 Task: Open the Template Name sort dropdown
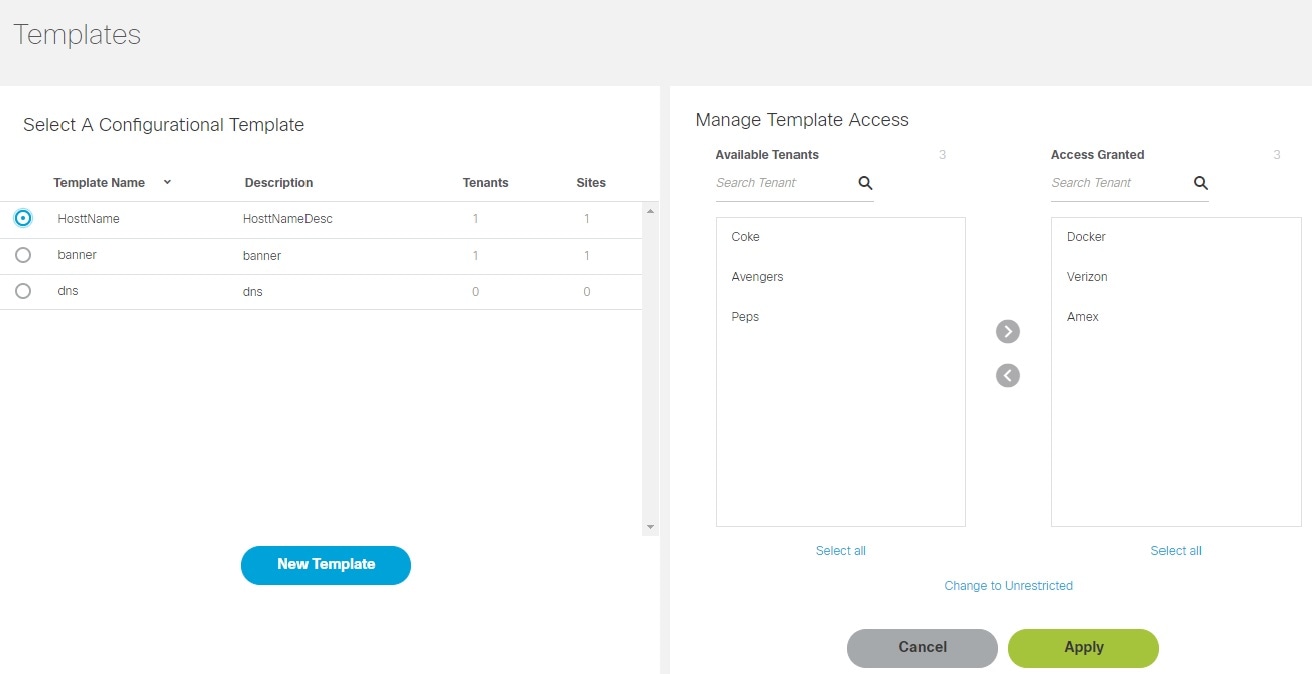point(166,183)
